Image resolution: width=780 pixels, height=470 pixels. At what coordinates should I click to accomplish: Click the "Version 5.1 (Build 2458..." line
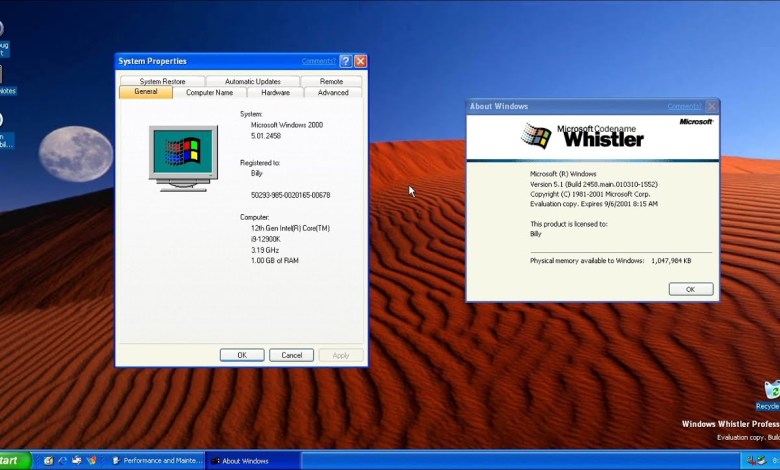click(594, 184)
